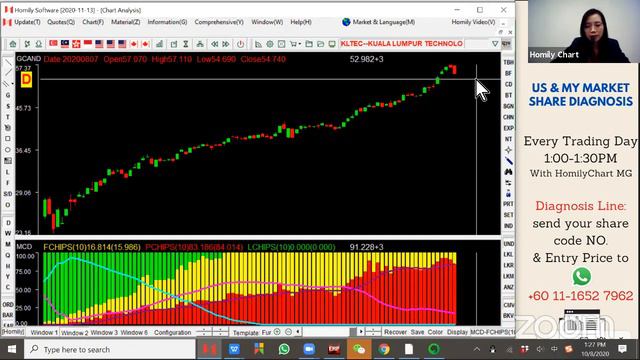Click the Windows taskbar search box
Viewport: 640px width, 360px height.
coord(110,349)
